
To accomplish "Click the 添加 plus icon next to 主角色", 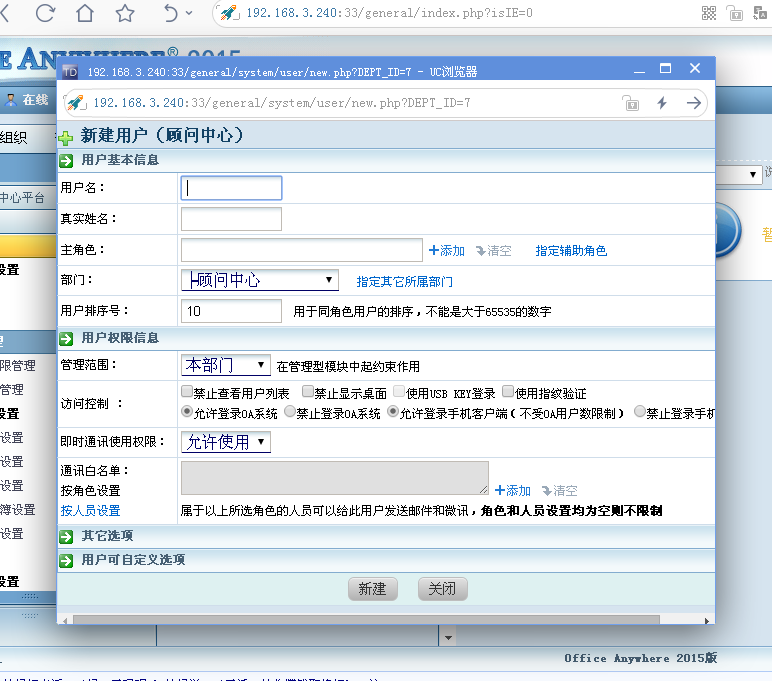I will pos(434,251).
